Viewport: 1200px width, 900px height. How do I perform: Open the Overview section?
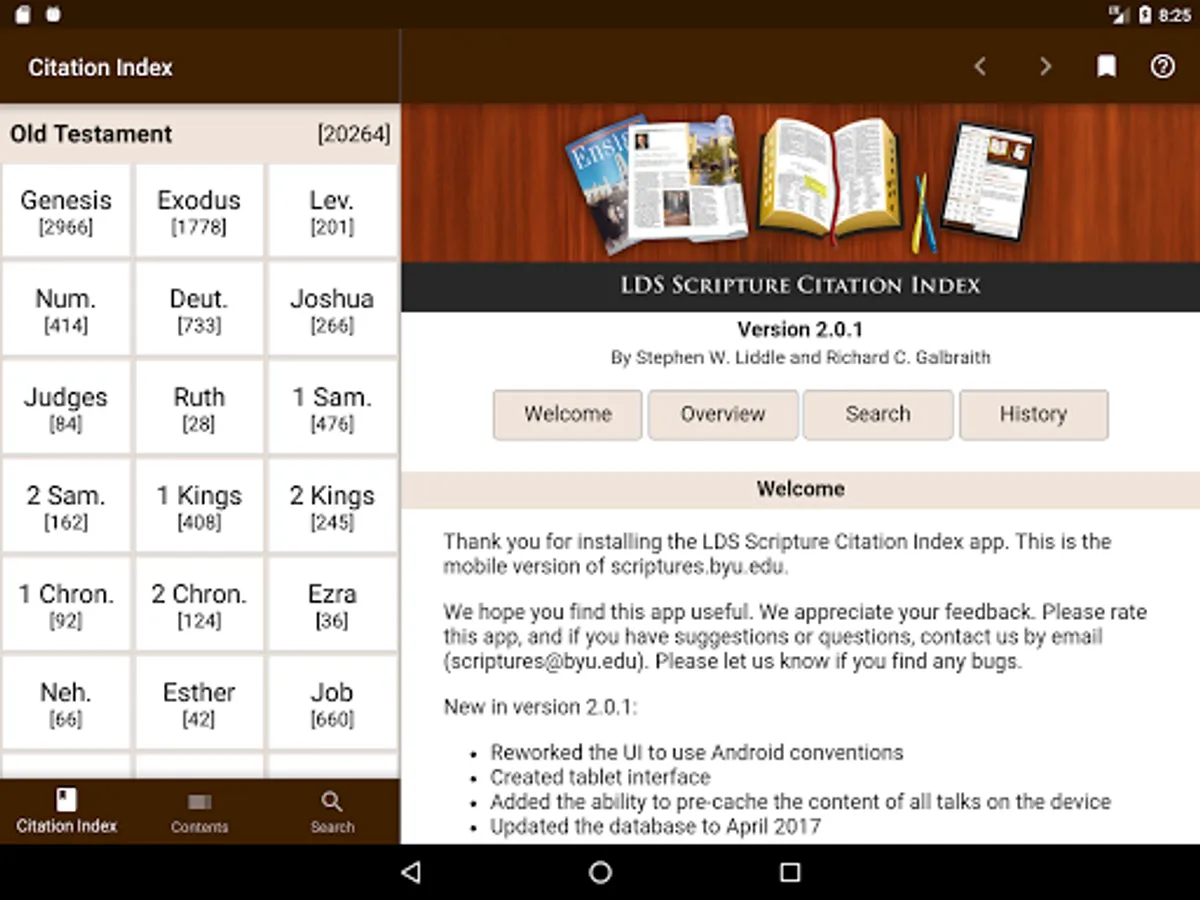click(x=722, y=414)
